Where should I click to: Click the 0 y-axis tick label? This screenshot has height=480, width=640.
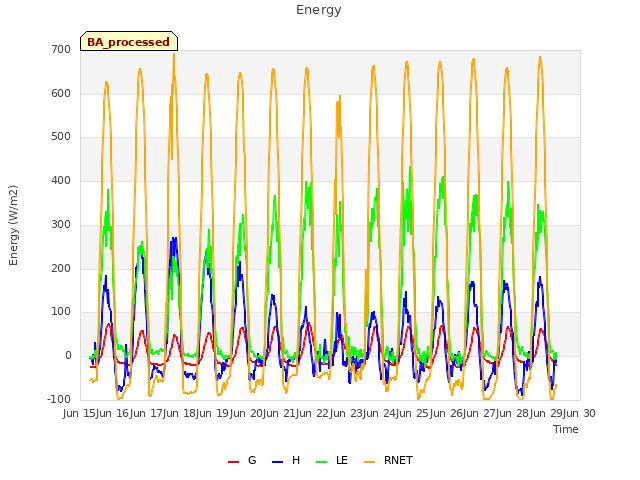pos(68,356)
